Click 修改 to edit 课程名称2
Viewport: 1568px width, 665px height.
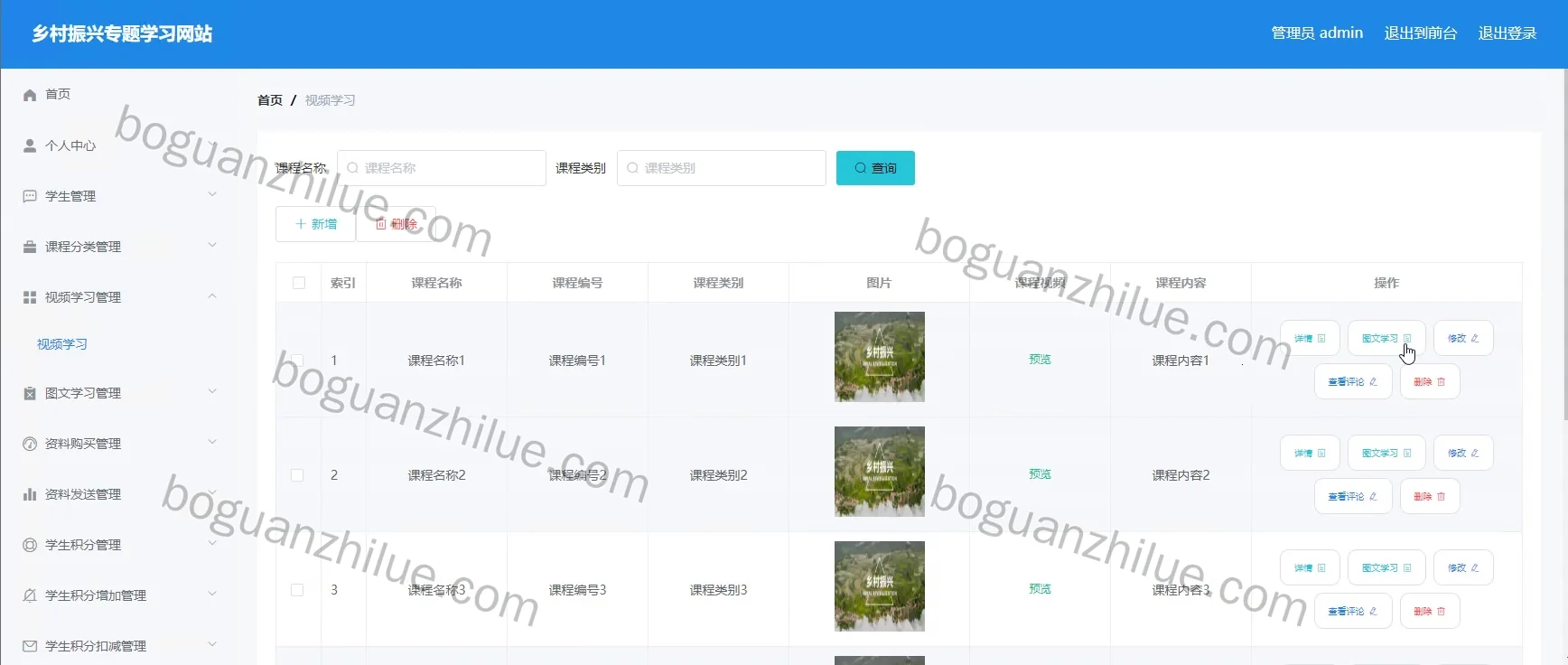[x=1463, y=454]
